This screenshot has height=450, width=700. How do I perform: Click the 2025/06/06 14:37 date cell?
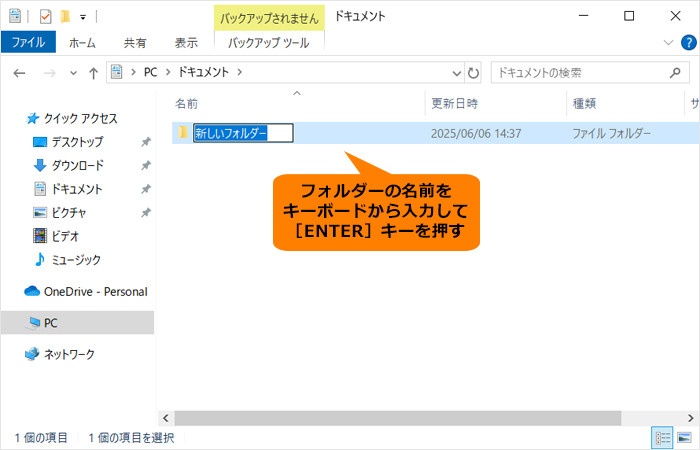pyautogui.click(x=476, y=133)
